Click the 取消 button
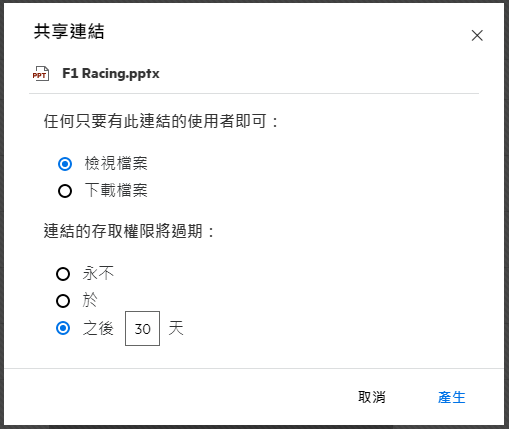 [x=372, y=397]
